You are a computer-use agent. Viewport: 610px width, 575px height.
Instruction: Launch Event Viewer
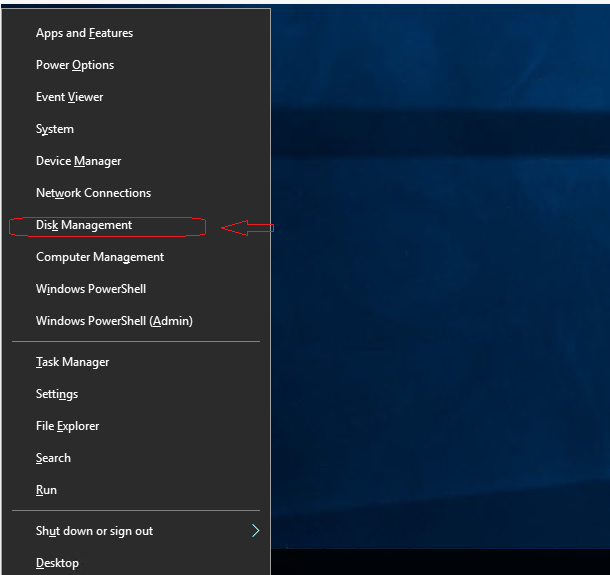136,97
